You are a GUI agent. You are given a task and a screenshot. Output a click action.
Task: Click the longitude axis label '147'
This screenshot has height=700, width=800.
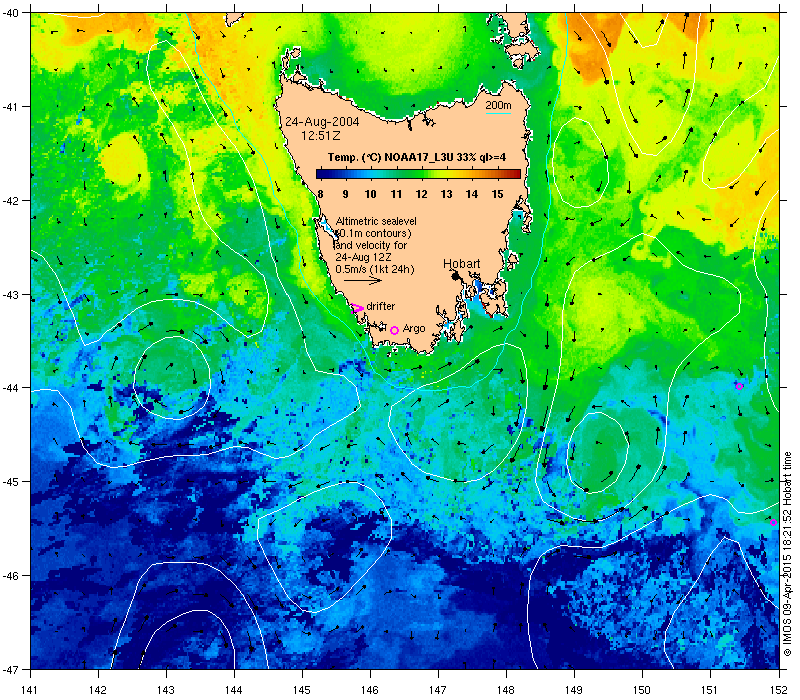(438, 691)
